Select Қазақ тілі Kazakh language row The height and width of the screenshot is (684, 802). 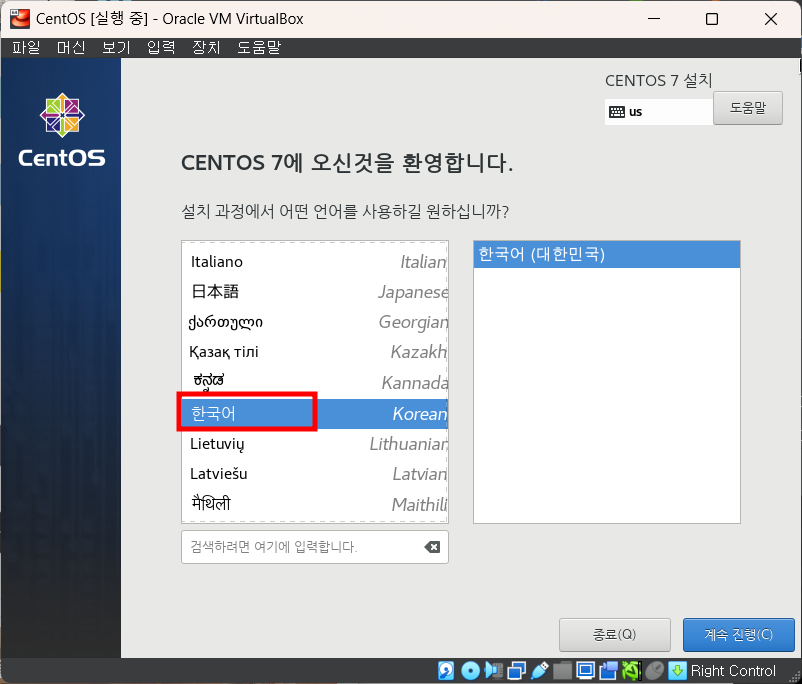315,352
